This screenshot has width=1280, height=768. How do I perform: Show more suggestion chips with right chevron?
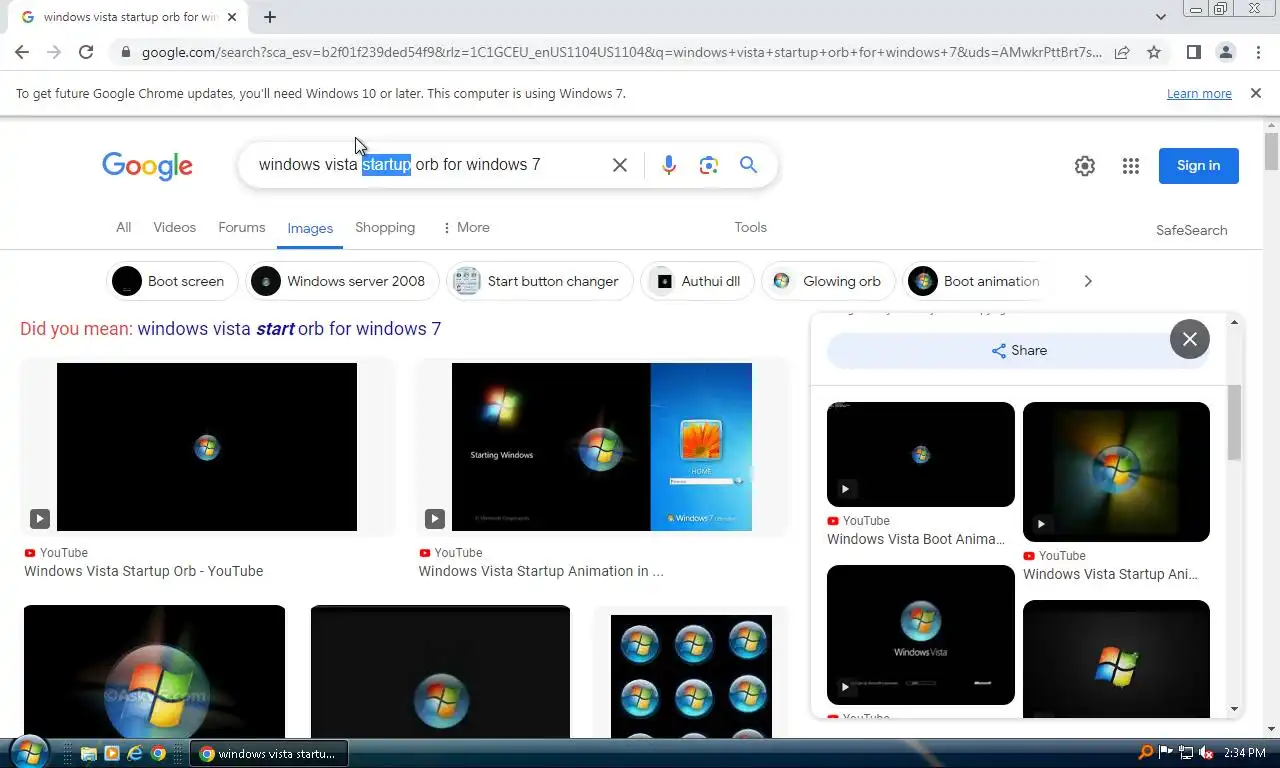coord(1088,281)
